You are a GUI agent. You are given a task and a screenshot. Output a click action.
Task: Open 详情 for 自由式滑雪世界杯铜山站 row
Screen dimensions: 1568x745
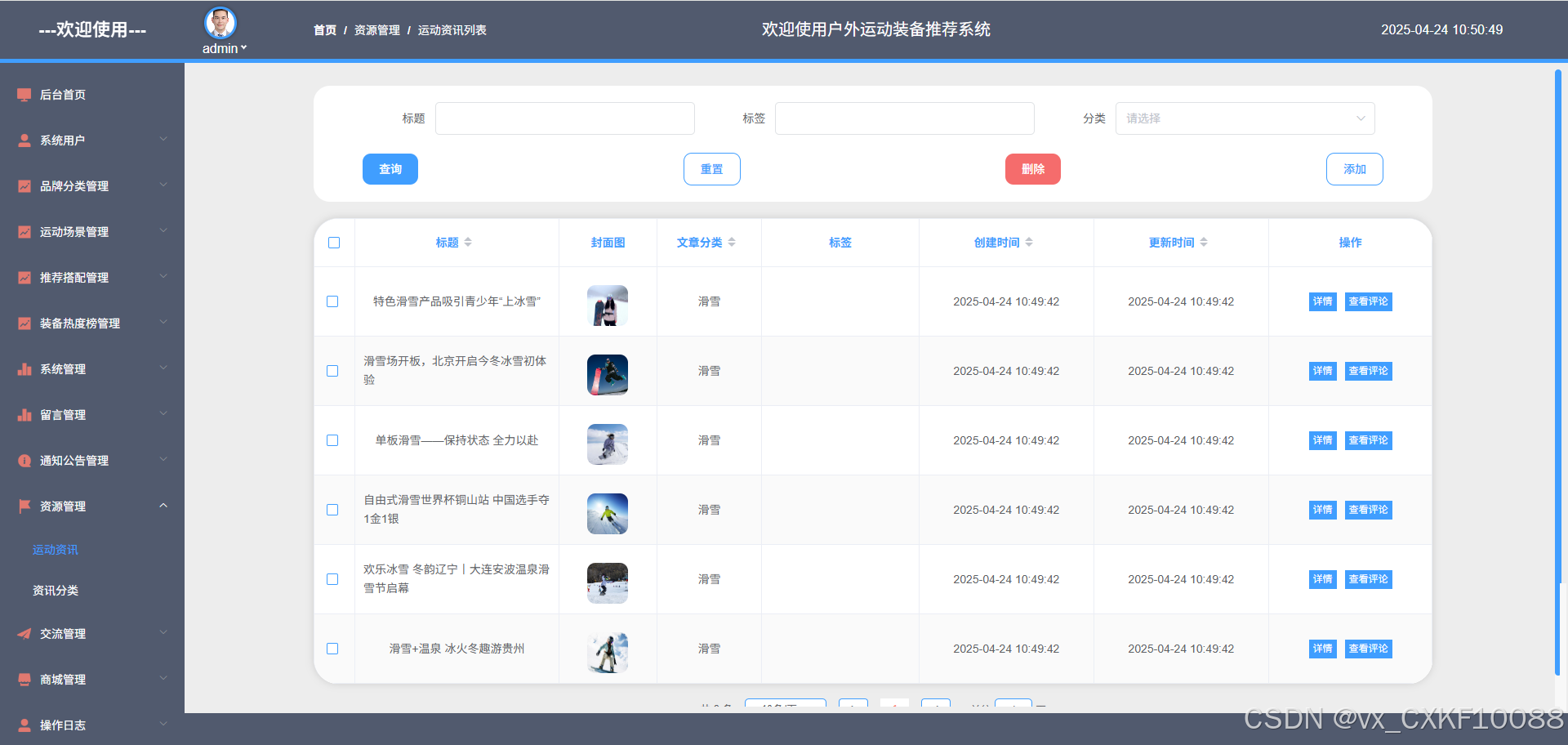pos(1323,510)
